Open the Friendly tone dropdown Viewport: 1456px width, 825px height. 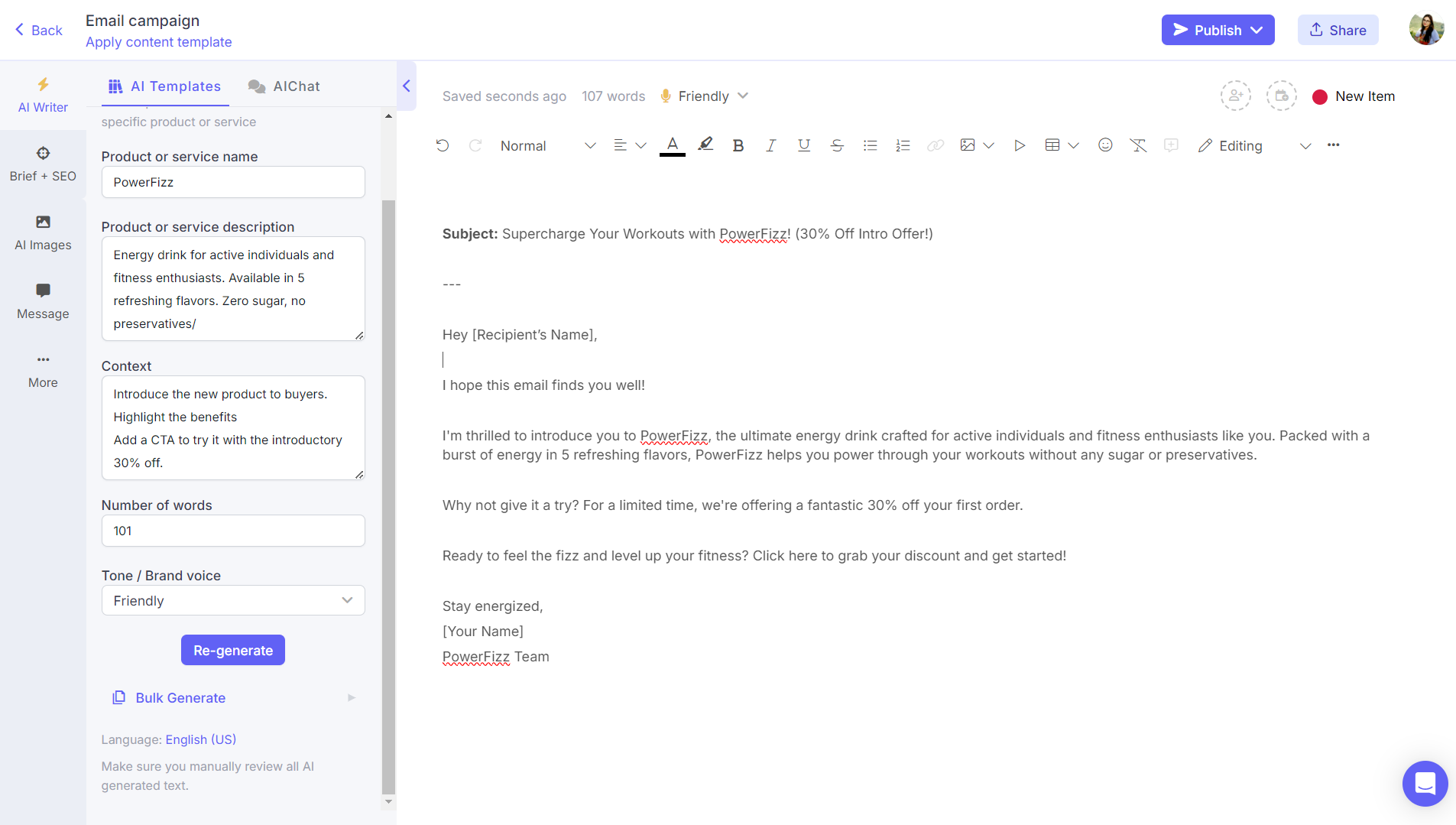point(704,96)
